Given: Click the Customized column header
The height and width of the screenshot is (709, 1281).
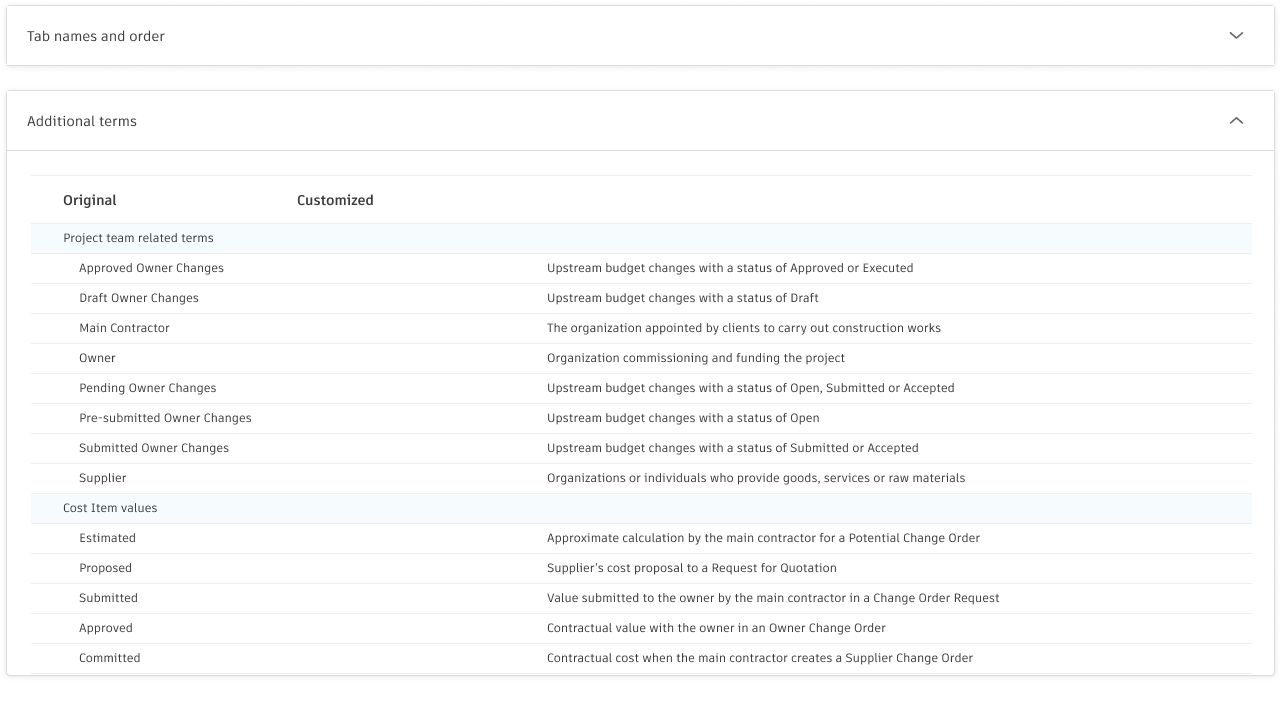Looking at the screenshot, I should (335, 200).
